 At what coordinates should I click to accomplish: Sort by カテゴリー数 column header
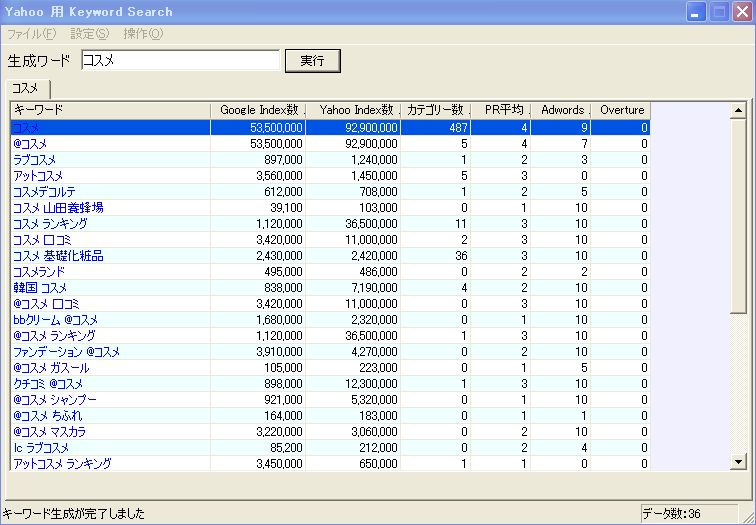coord(436,110)
